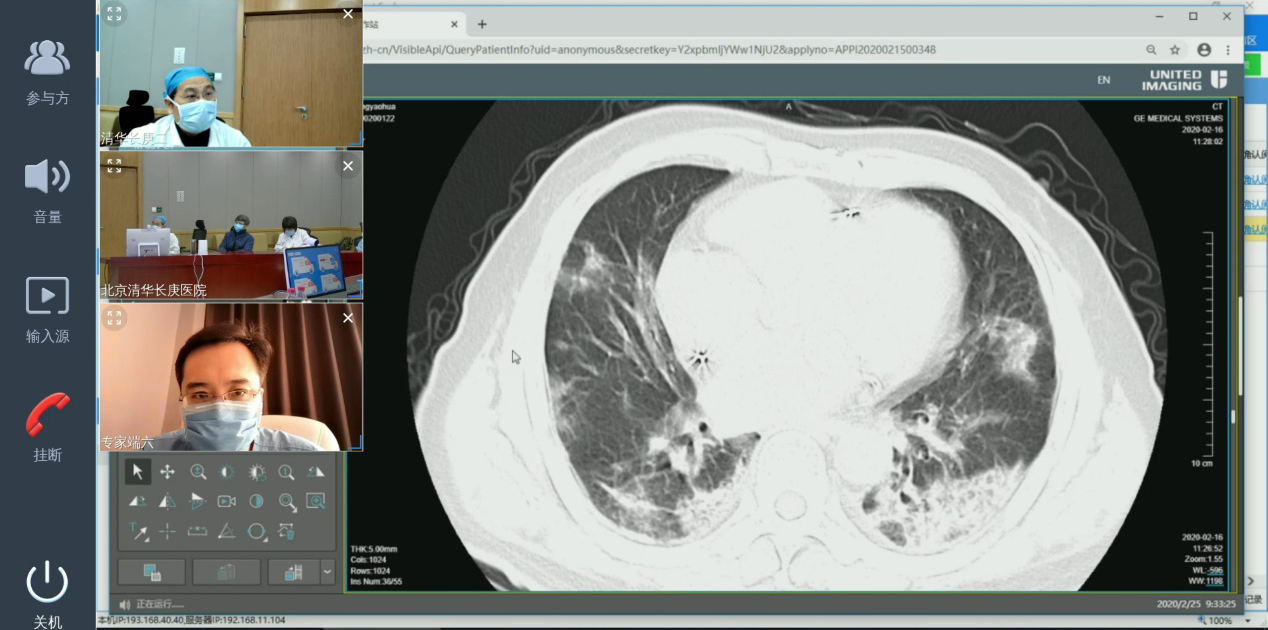The height and width of the screenshot is (630, 1268).
Task: Toggle fullscreen on 专家端六 video
Action: [114, 318]
